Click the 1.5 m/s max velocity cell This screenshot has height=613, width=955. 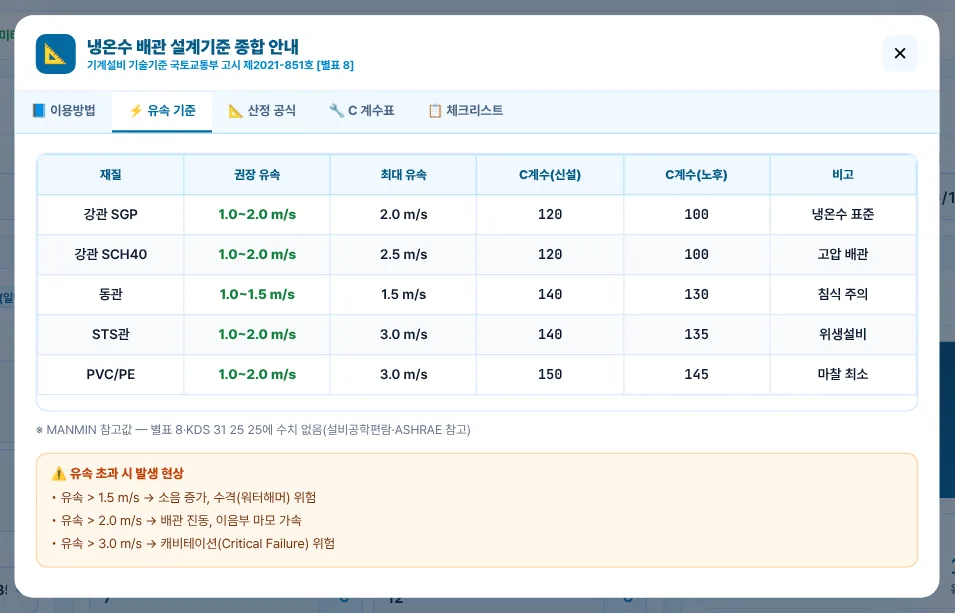coord(403,294)
